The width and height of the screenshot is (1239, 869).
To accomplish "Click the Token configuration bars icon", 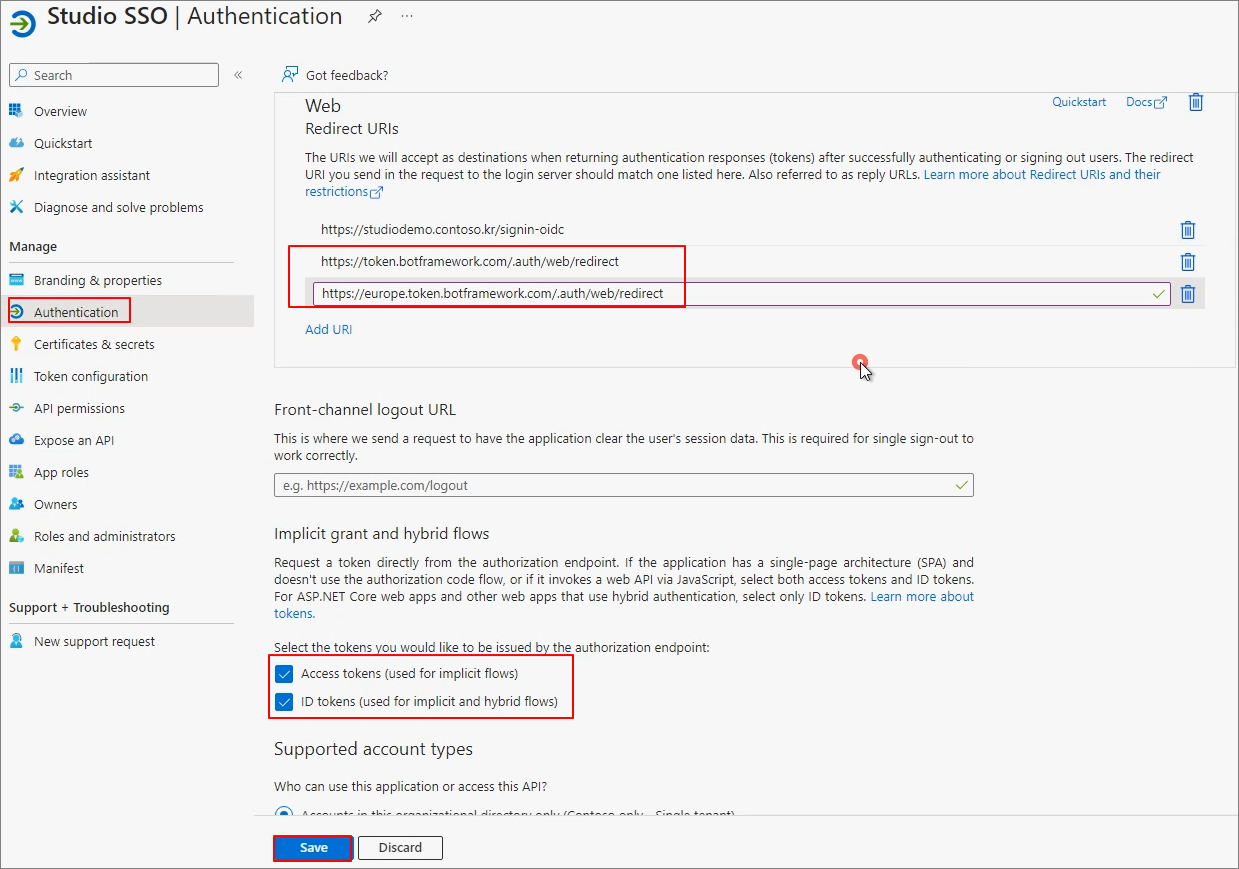I will pyautogui.click(x=16, y=376).
